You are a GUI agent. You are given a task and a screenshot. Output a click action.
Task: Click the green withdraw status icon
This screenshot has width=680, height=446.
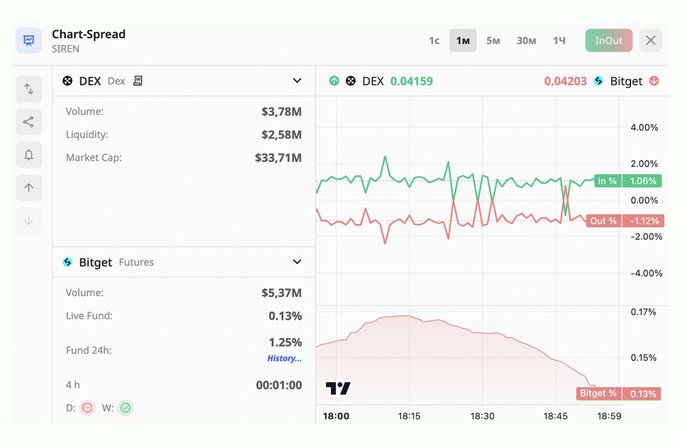click(125, 408)
